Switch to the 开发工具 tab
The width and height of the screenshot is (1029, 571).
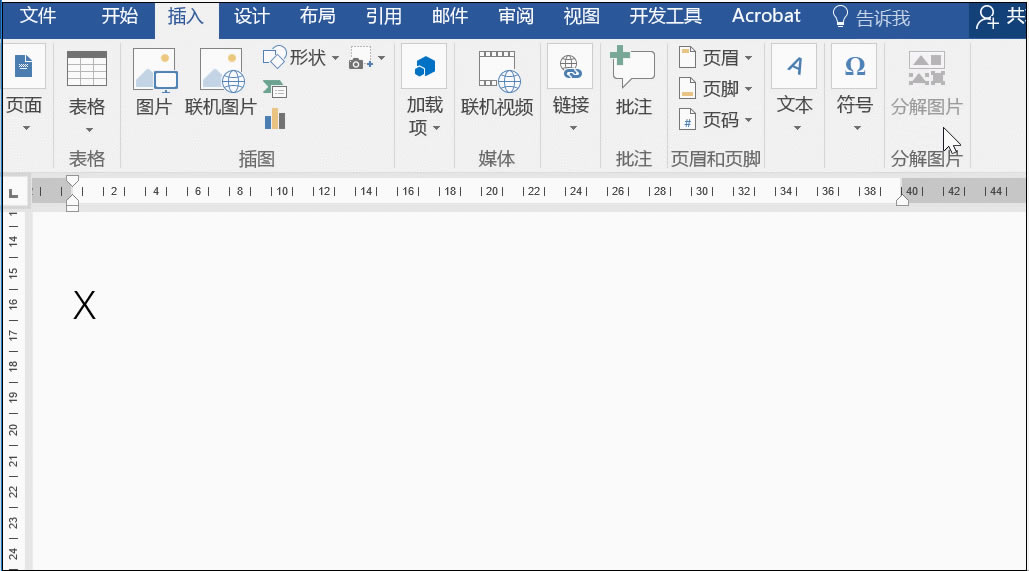(665, 16)
